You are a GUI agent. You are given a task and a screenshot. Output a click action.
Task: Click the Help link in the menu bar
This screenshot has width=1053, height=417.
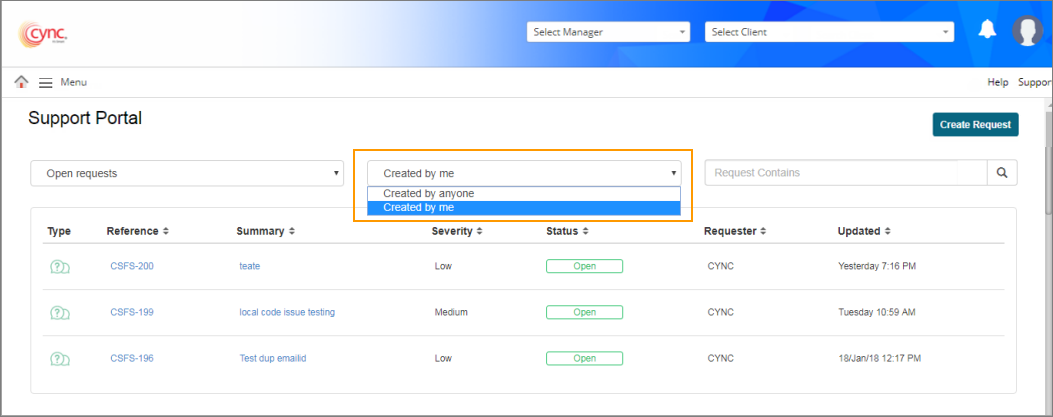pyautogui.click(x=997, y=82)
